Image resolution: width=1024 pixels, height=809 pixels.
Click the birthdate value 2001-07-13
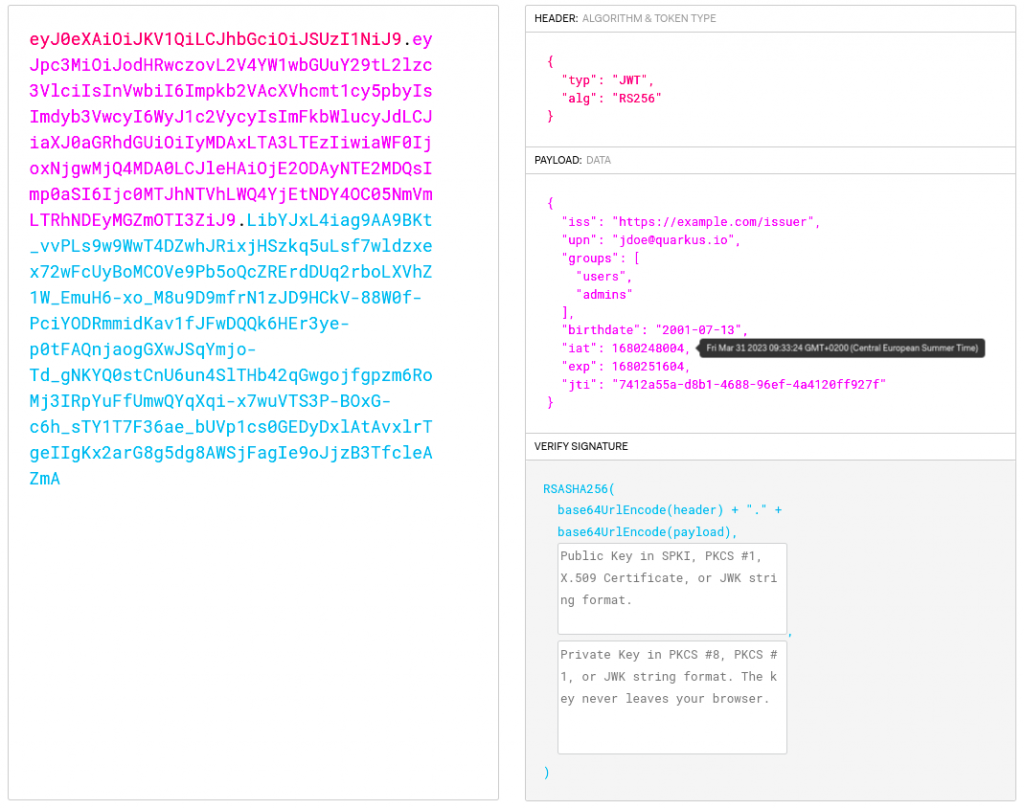click(x=701, y=330)
